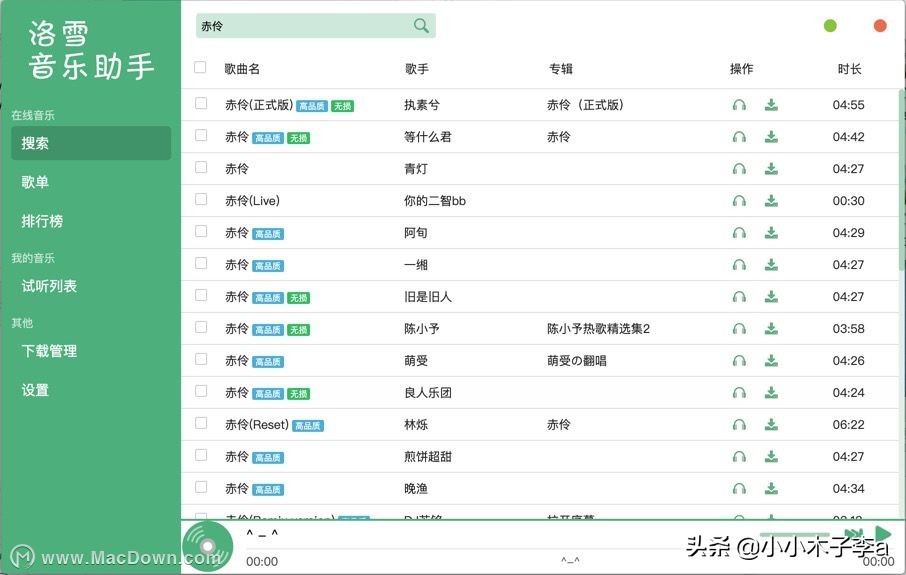Listen to 赤伶(正式版) by 执素兮
Viewport: 906px width, 575px height.
739,105
